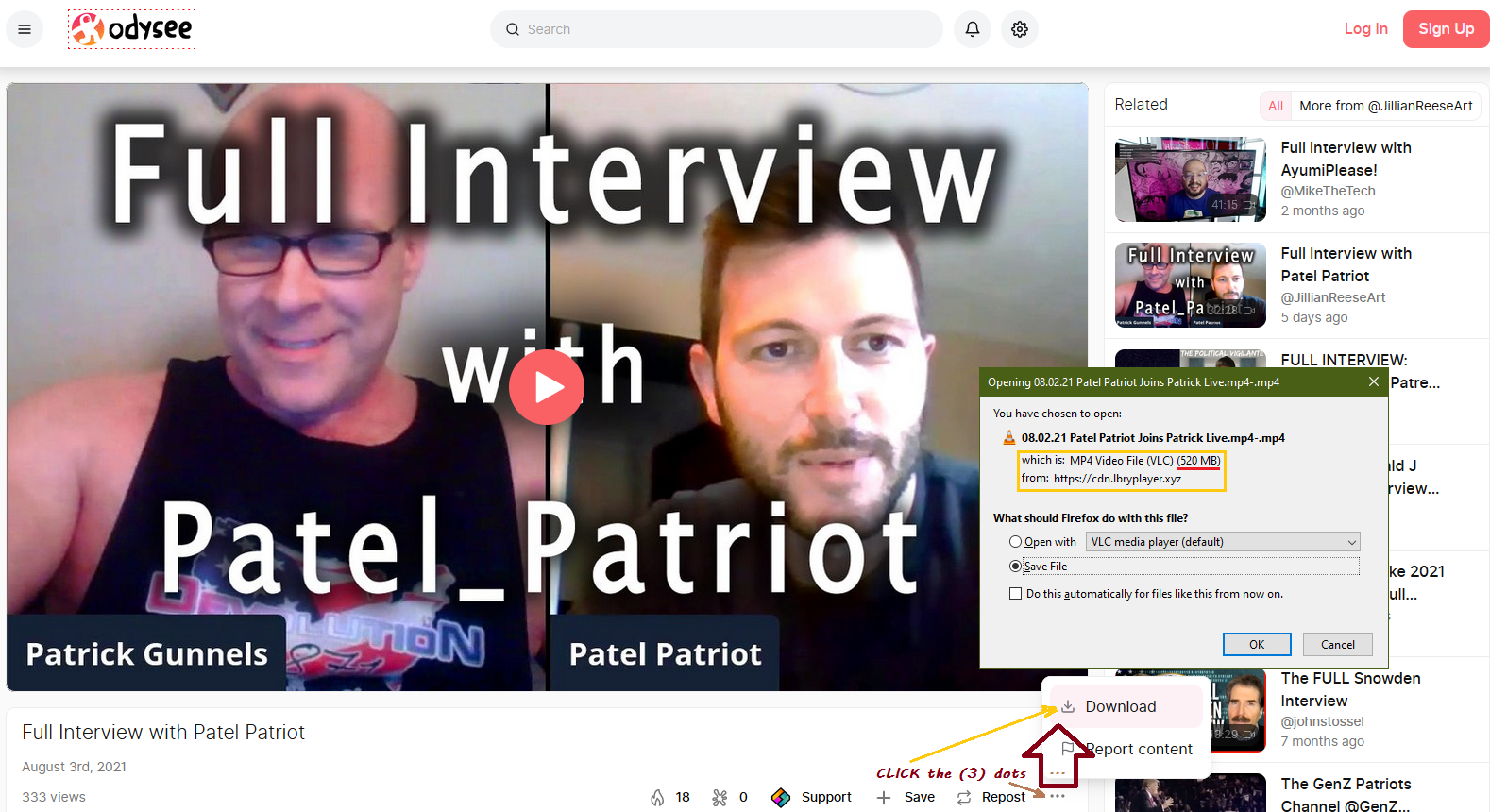The image size is (1490, 812).
Task: Click the file name in dialog
Action: coord(1153,438)
